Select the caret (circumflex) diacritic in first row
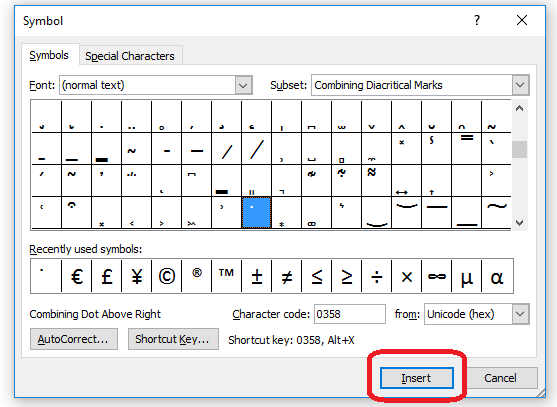The image size is (557, 407). (x=406, y=116)
